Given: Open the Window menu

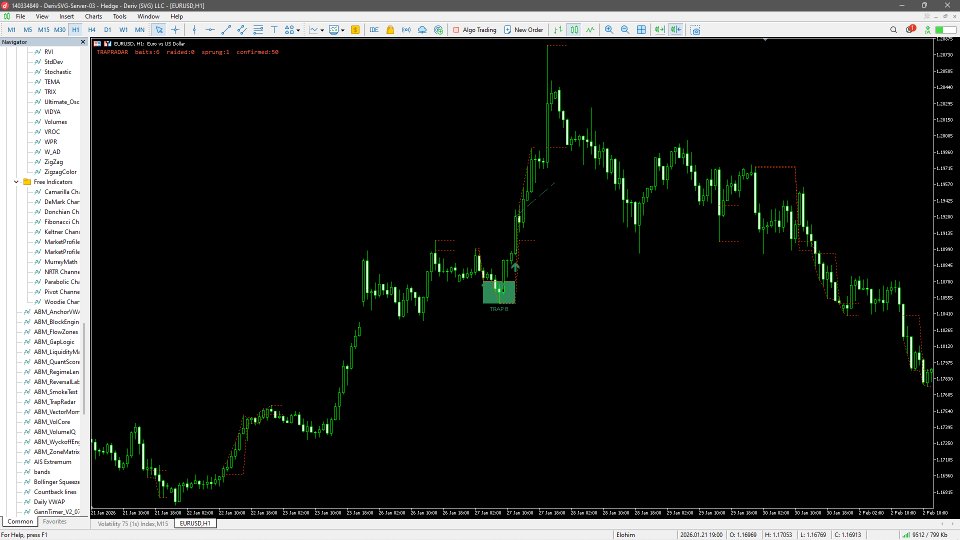Looking at the screenshot, I should (x=148, y=17).
